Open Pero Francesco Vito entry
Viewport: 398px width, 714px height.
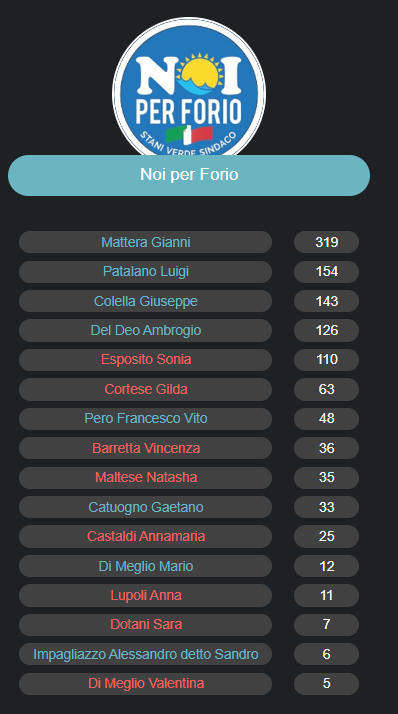[x=145, y=418]
